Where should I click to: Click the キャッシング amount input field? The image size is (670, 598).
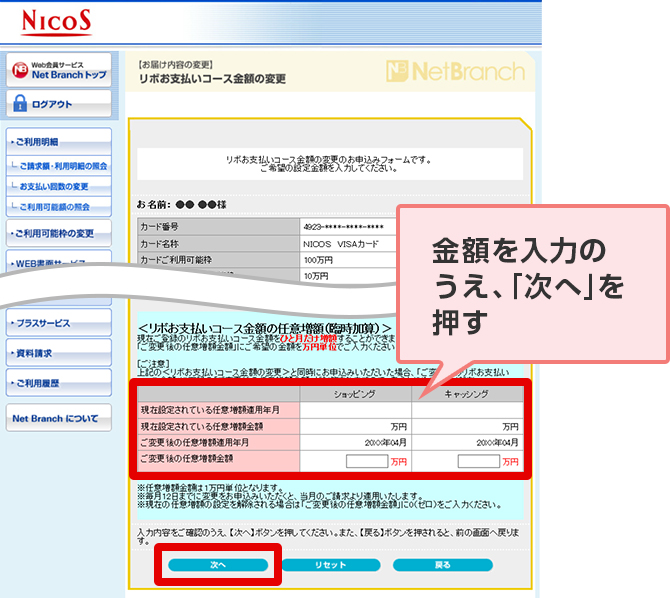click(x=477, y=461)
